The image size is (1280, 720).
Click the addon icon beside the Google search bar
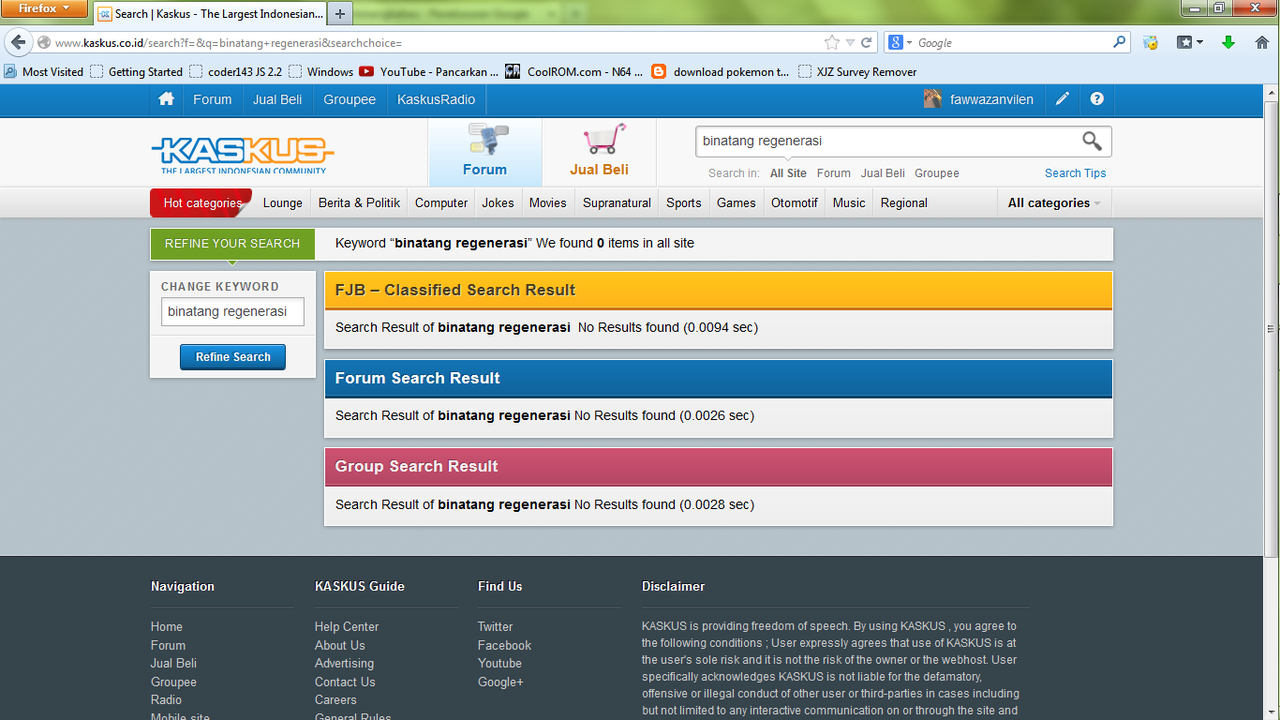pyautogui.click(x=1151, y=43)
